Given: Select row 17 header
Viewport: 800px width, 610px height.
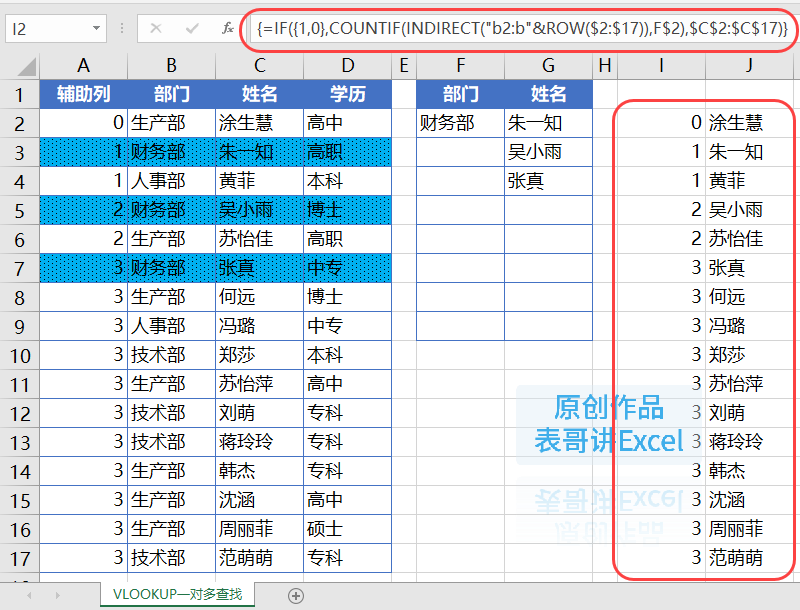Looking at the screenshot, I should 19,558.
